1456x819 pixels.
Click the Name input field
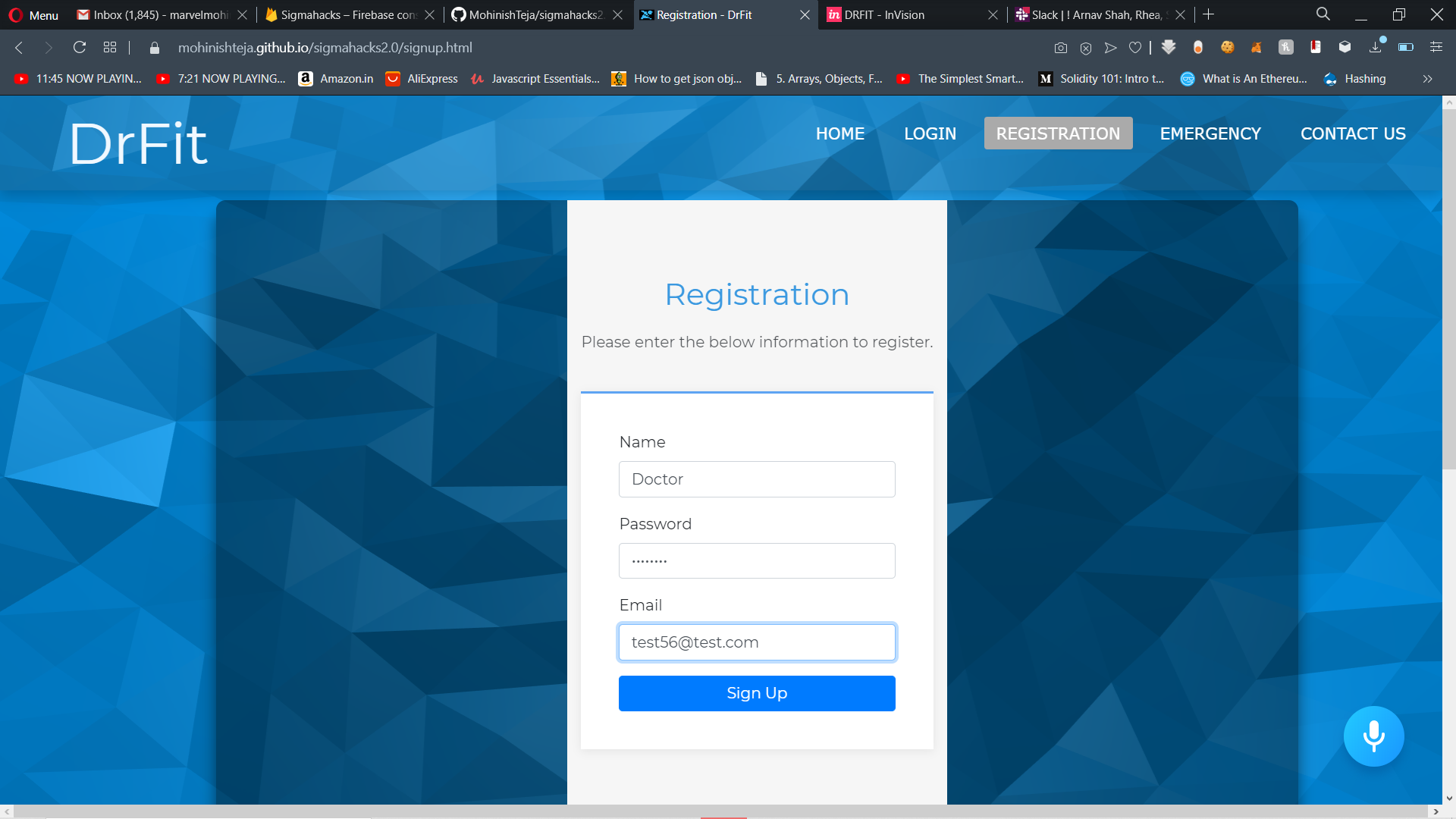pos(757,479)
